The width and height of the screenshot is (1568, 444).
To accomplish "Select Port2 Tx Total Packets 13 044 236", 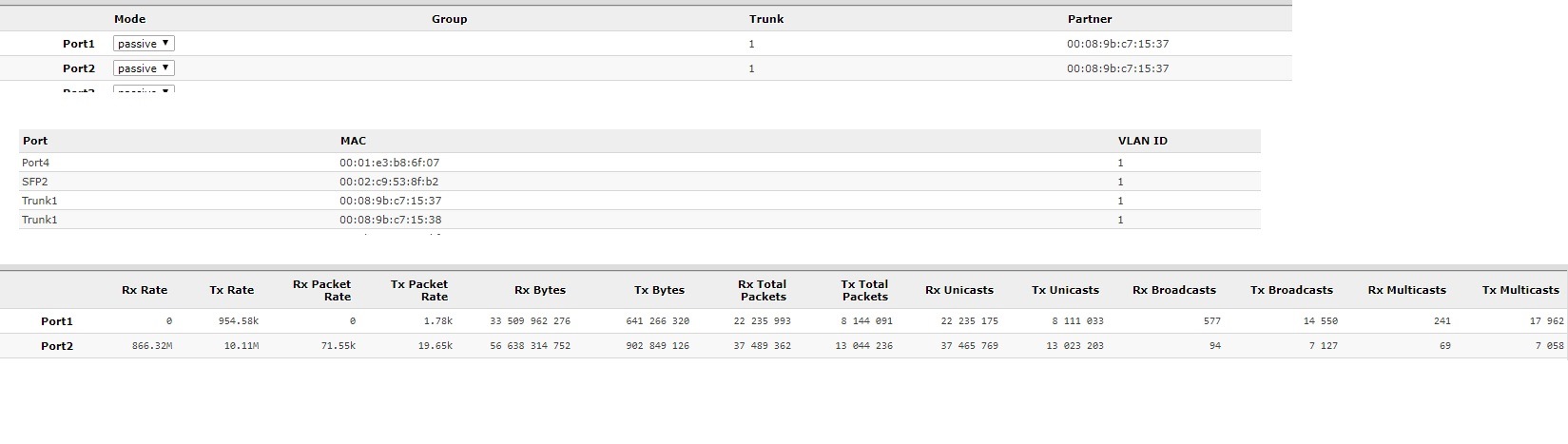I will [x=863, y=346].
